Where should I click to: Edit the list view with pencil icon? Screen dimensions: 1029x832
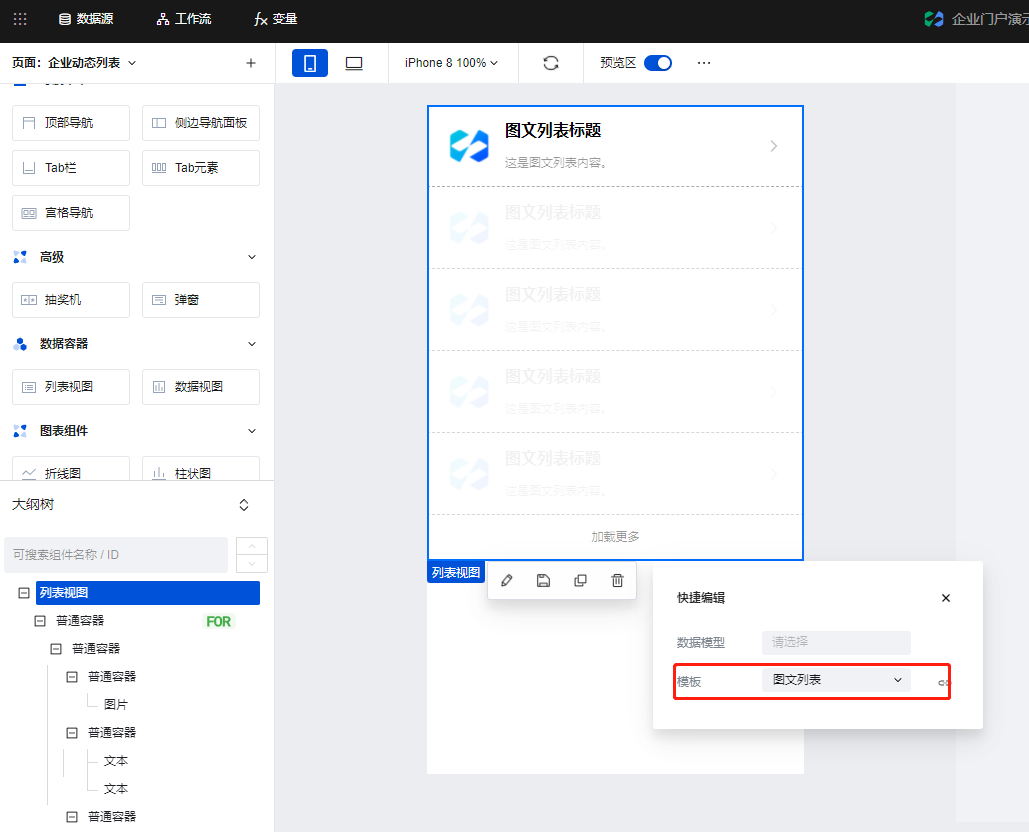507,581
